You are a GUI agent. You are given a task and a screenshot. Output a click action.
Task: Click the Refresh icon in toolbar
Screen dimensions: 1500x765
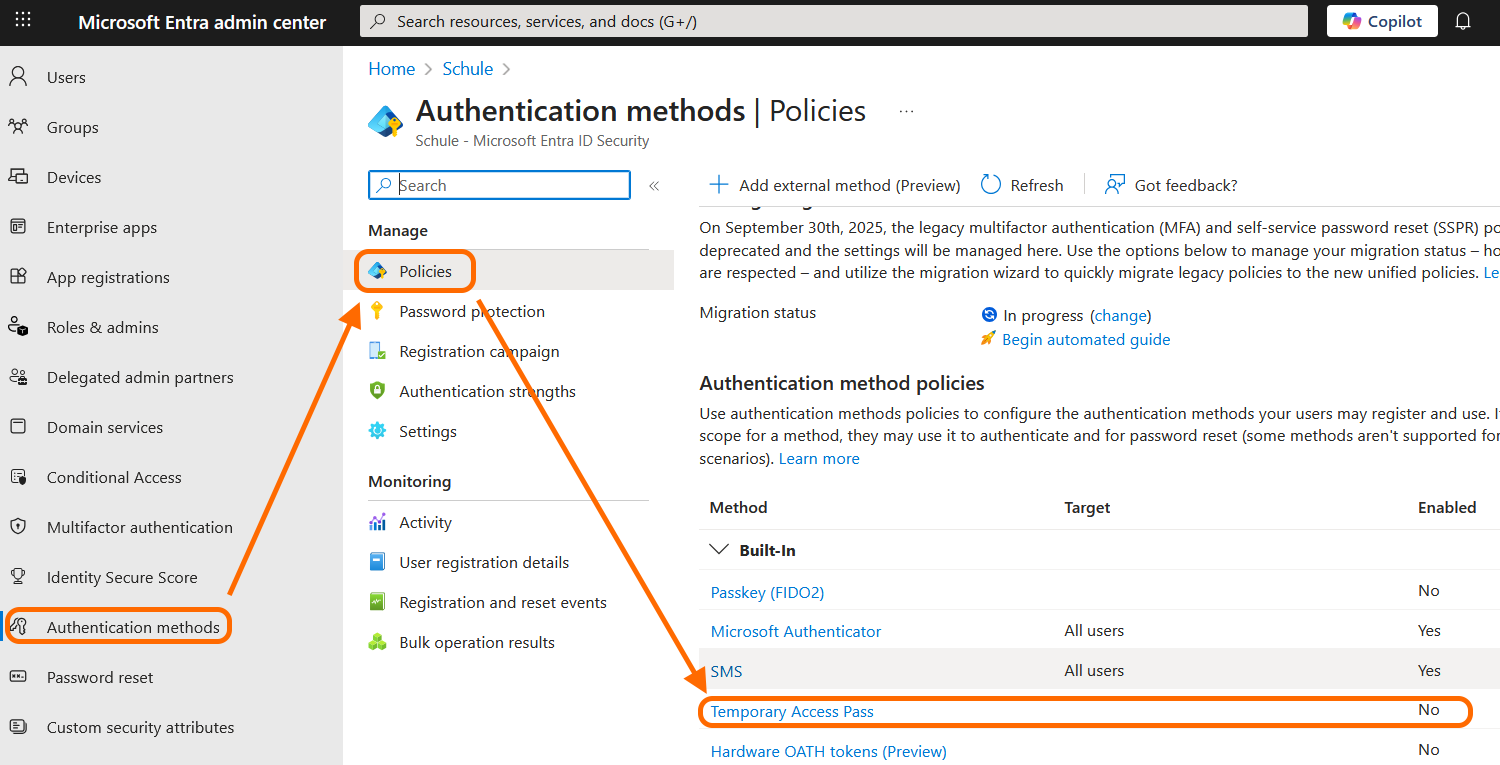(x=991, y=185)
